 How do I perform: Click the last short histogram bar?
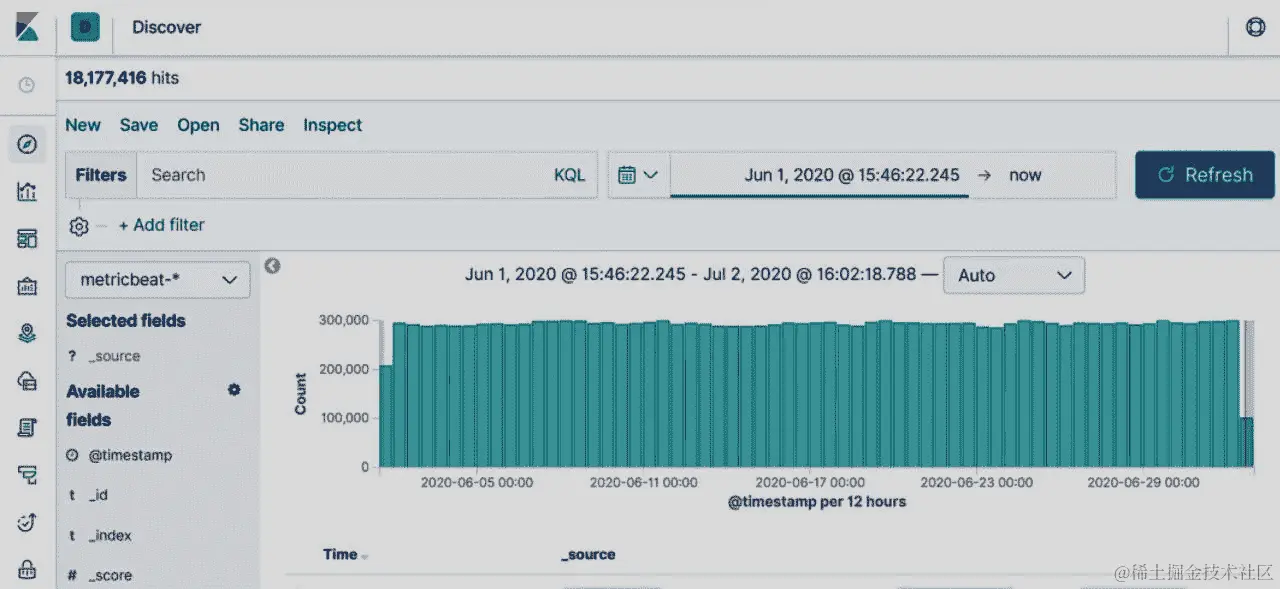(x=1247, y=442)
